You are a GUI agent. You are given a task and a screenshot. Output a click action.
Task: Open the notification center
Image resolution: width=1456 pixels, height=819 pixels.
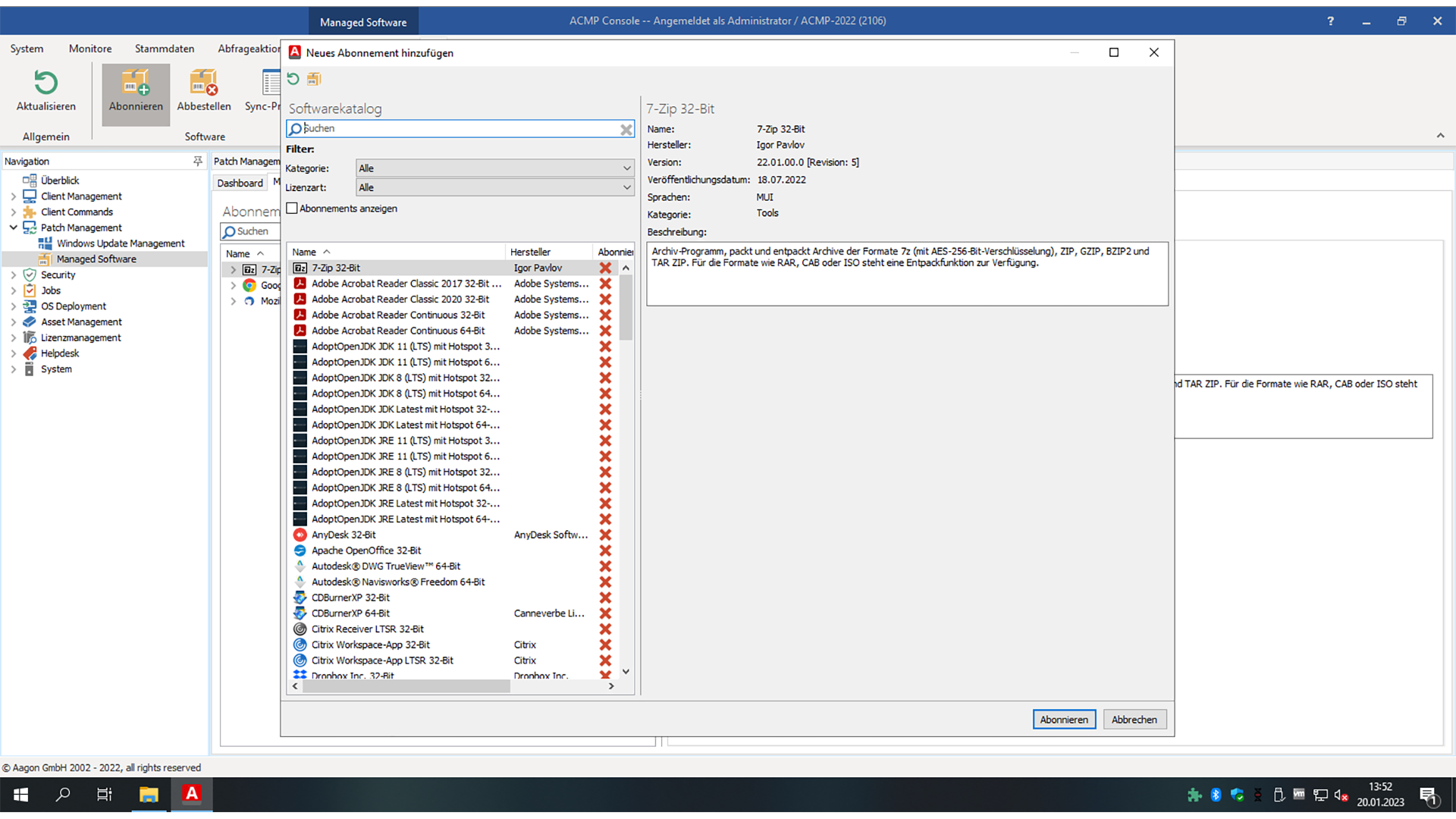click(x=1429, y=795)
